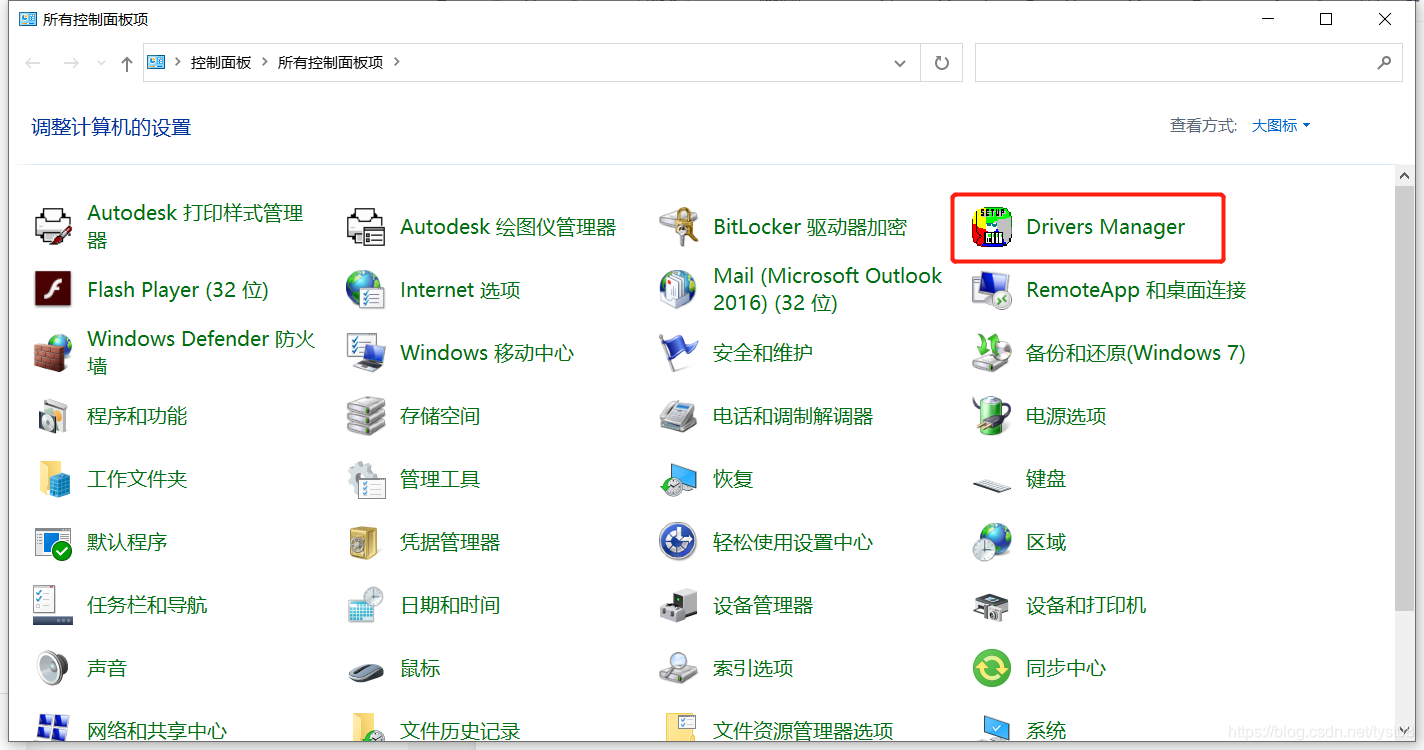The width and height of the screenshot is (1424, 750).
Task: Open the 文件历史记录 link
Action: 460,731
